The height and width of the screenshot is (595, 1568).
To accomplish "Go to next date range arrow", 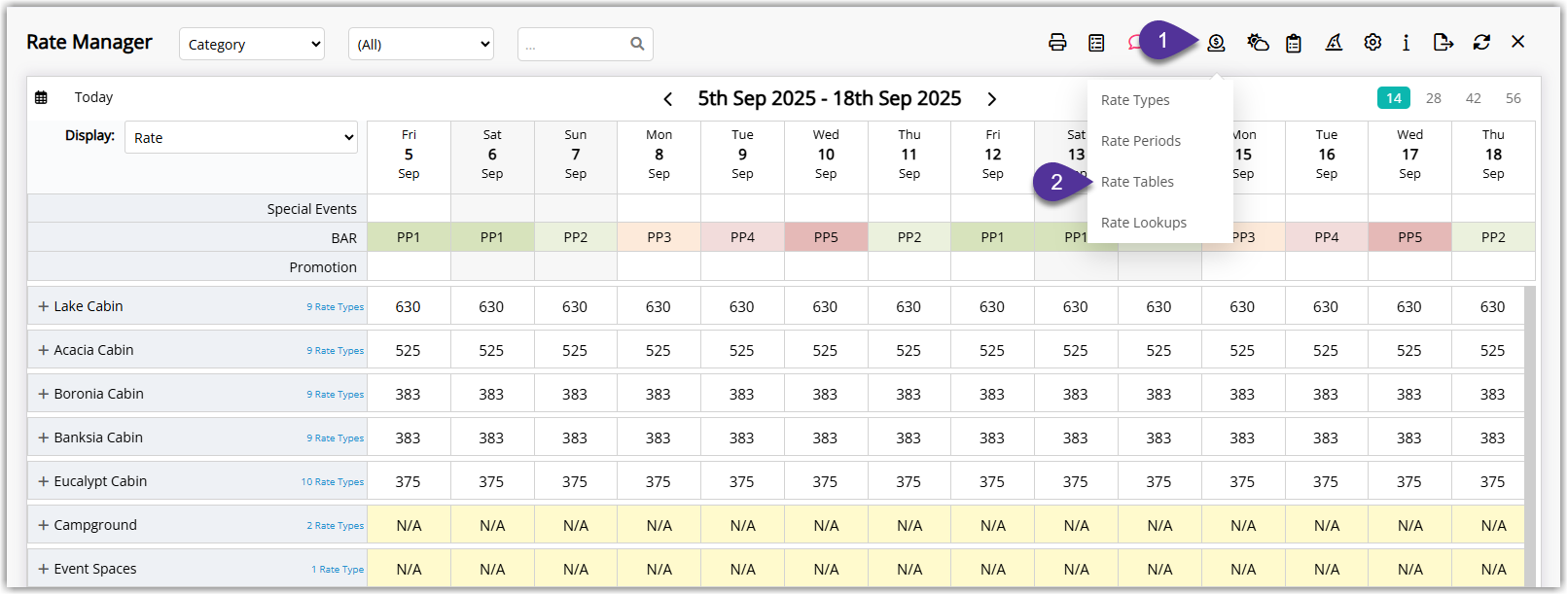I will coord(991,99).
